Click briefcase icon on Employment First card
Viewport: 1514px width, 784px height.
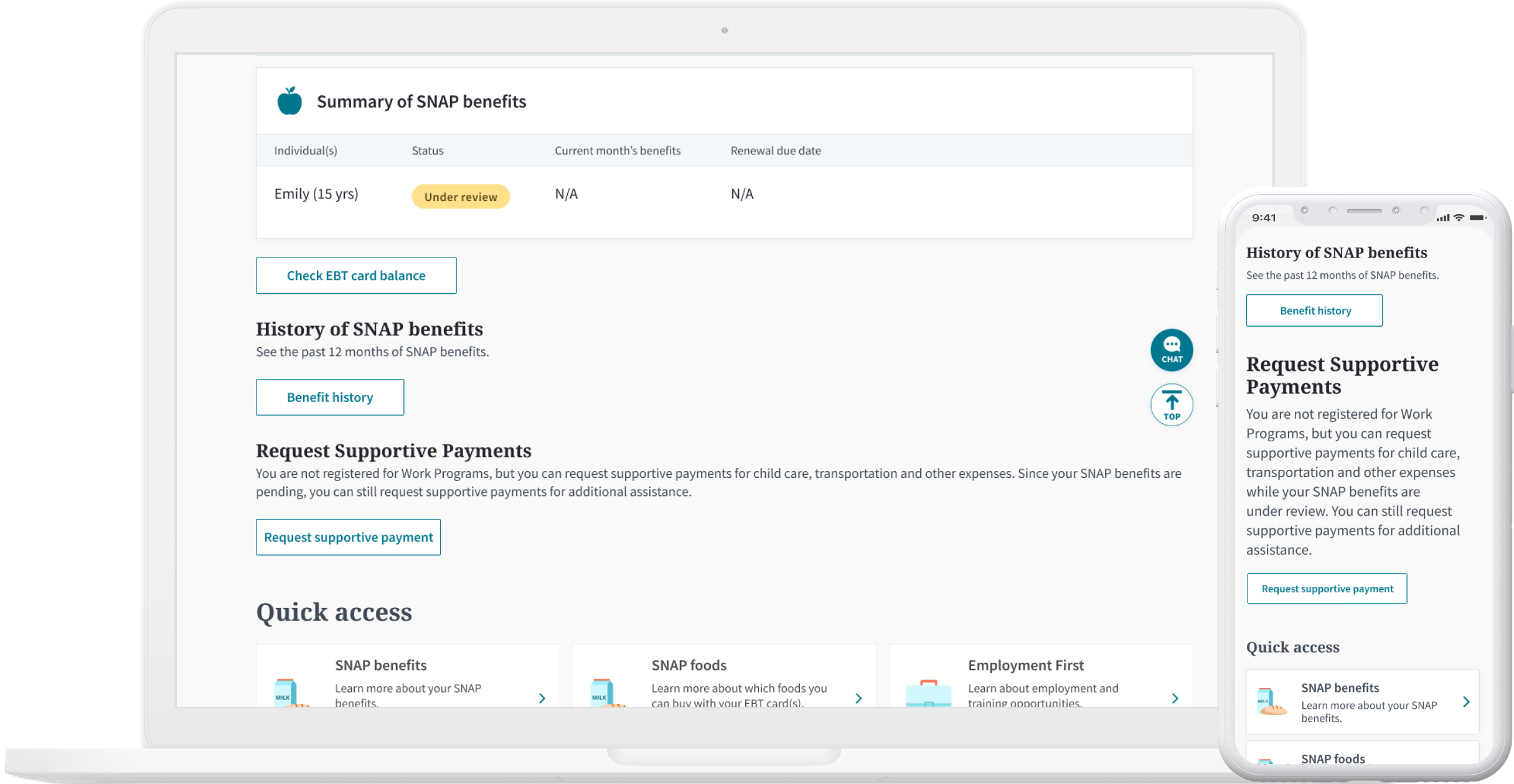tap(928, 694)
